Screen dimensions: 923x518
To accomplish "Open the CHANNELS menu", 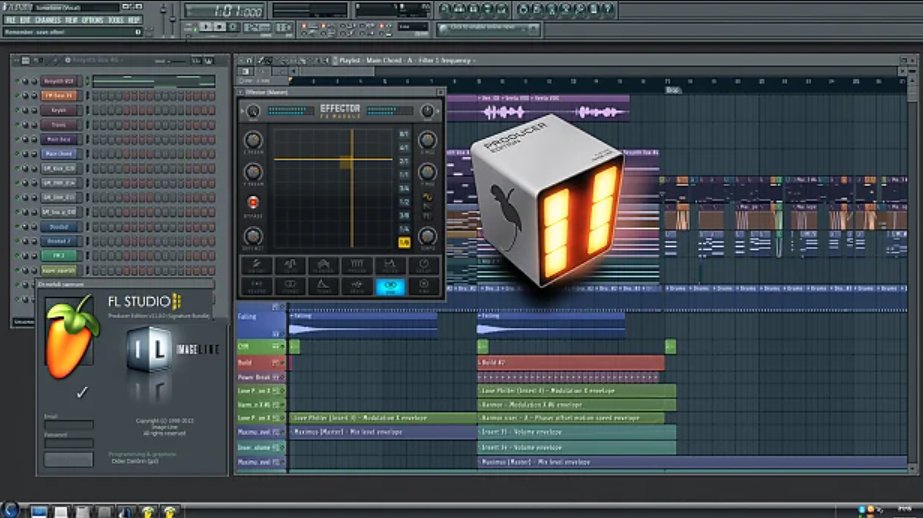I will pos(47,20).
